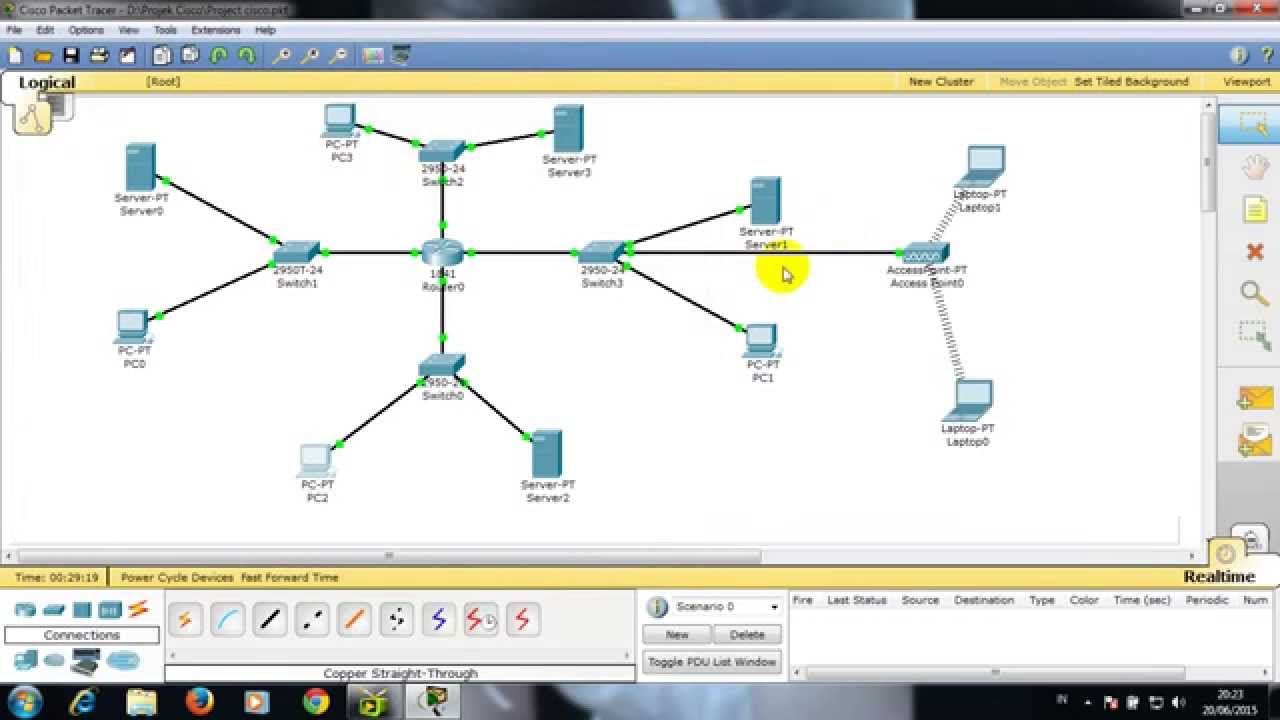Open the Tools menu

point(165,30)
